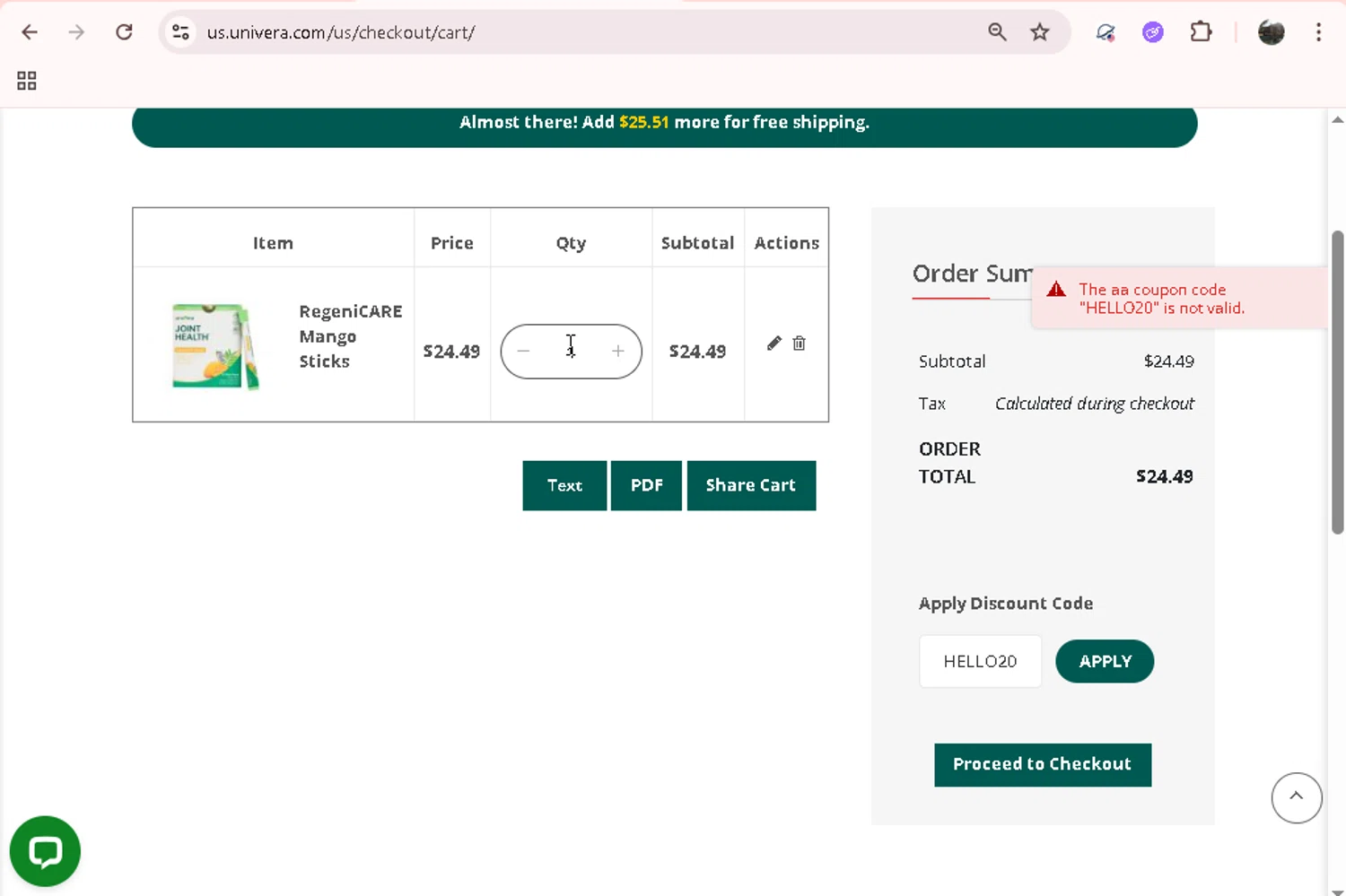The image size is (1346, 896).
Task: Click the invalid coupon error message
Action: tap(1180, 298)
